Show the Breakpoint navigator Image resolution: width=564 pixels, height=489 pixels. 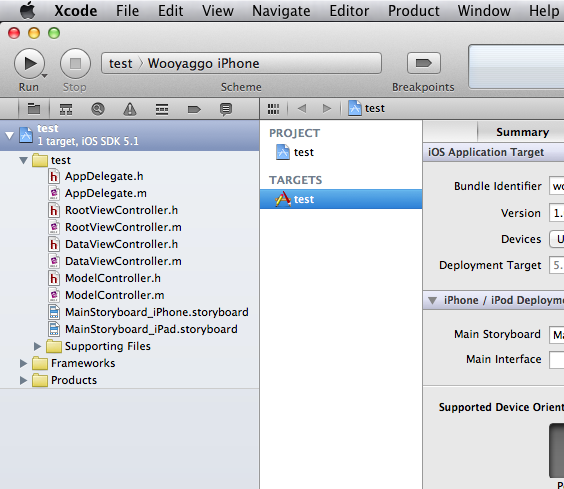pyautogui.click(x=194, y=109)
